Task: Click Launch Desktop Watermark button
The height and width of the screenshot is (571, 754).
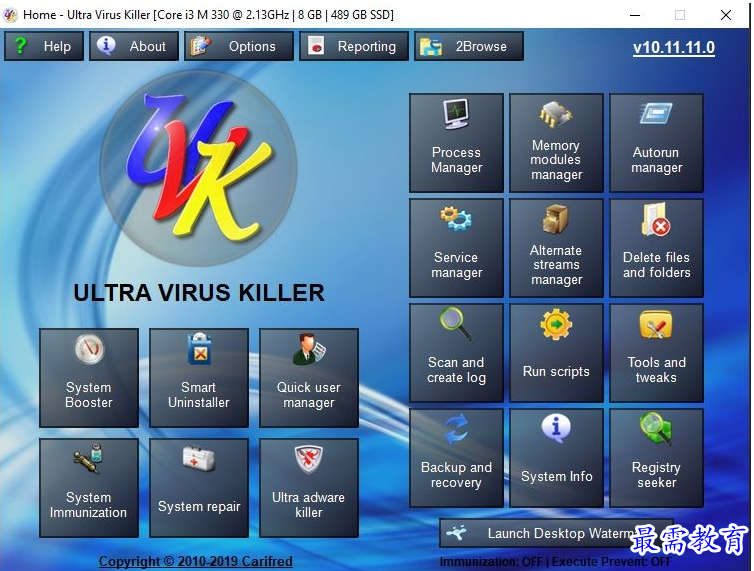Action: pos(555,533)
